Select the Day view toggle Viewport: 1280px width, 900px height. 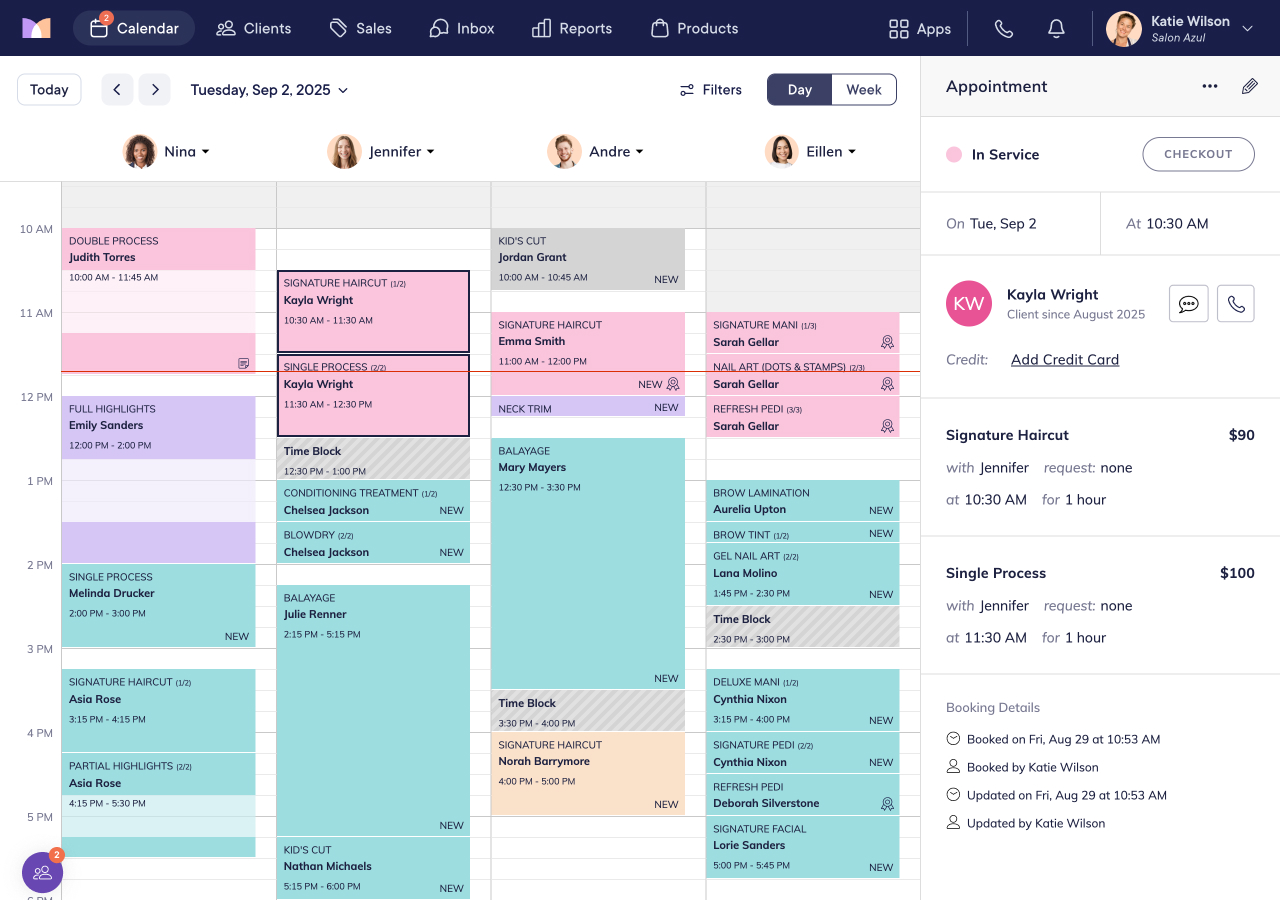(800, 90)
